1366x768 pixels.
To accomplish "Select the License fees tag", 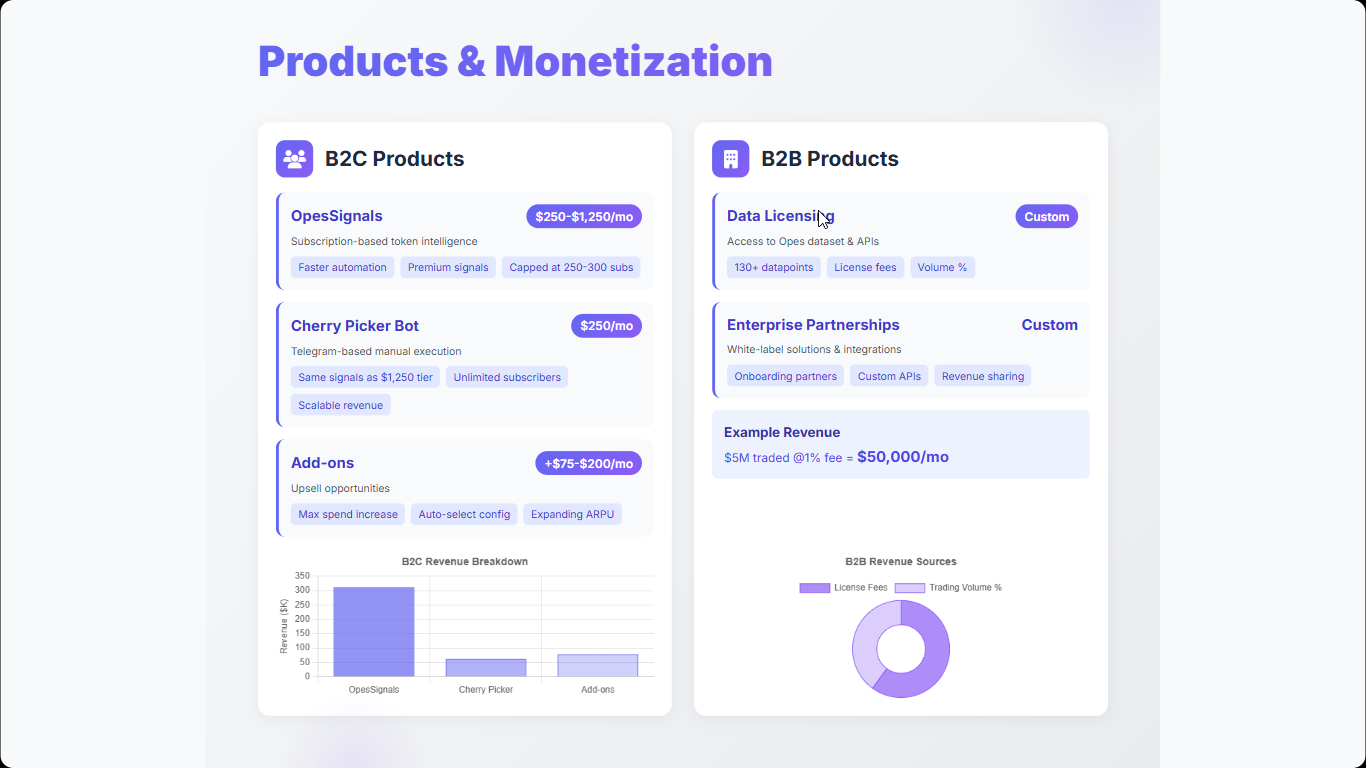I will [866, 267].
